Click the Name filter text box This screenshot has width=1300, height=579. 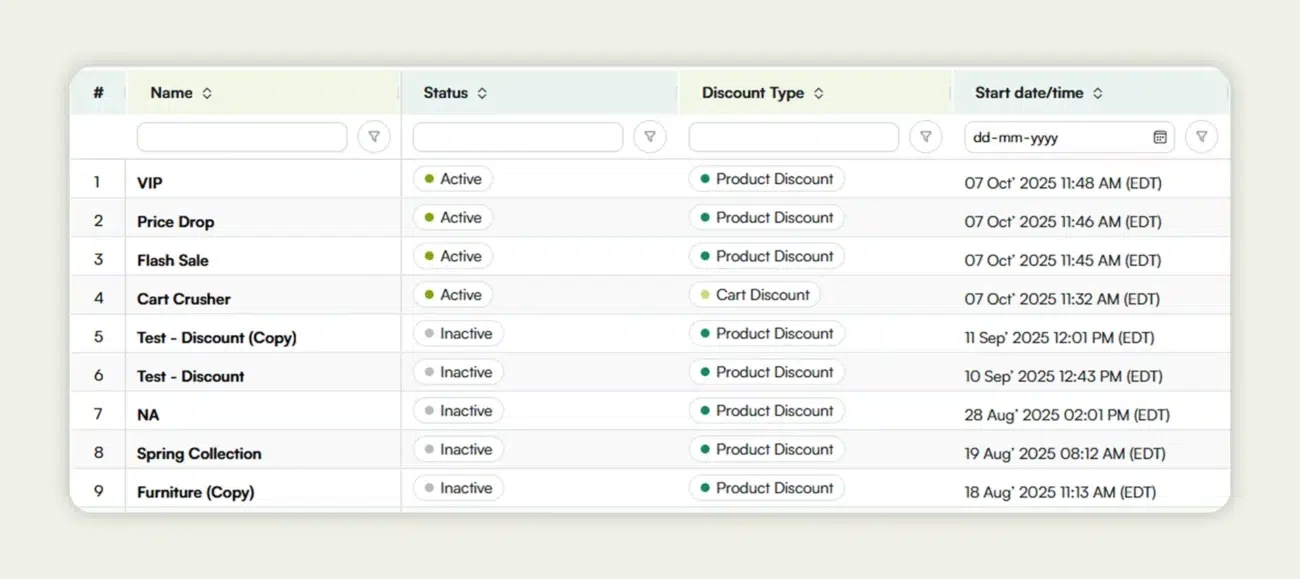[x=241, y=137]
